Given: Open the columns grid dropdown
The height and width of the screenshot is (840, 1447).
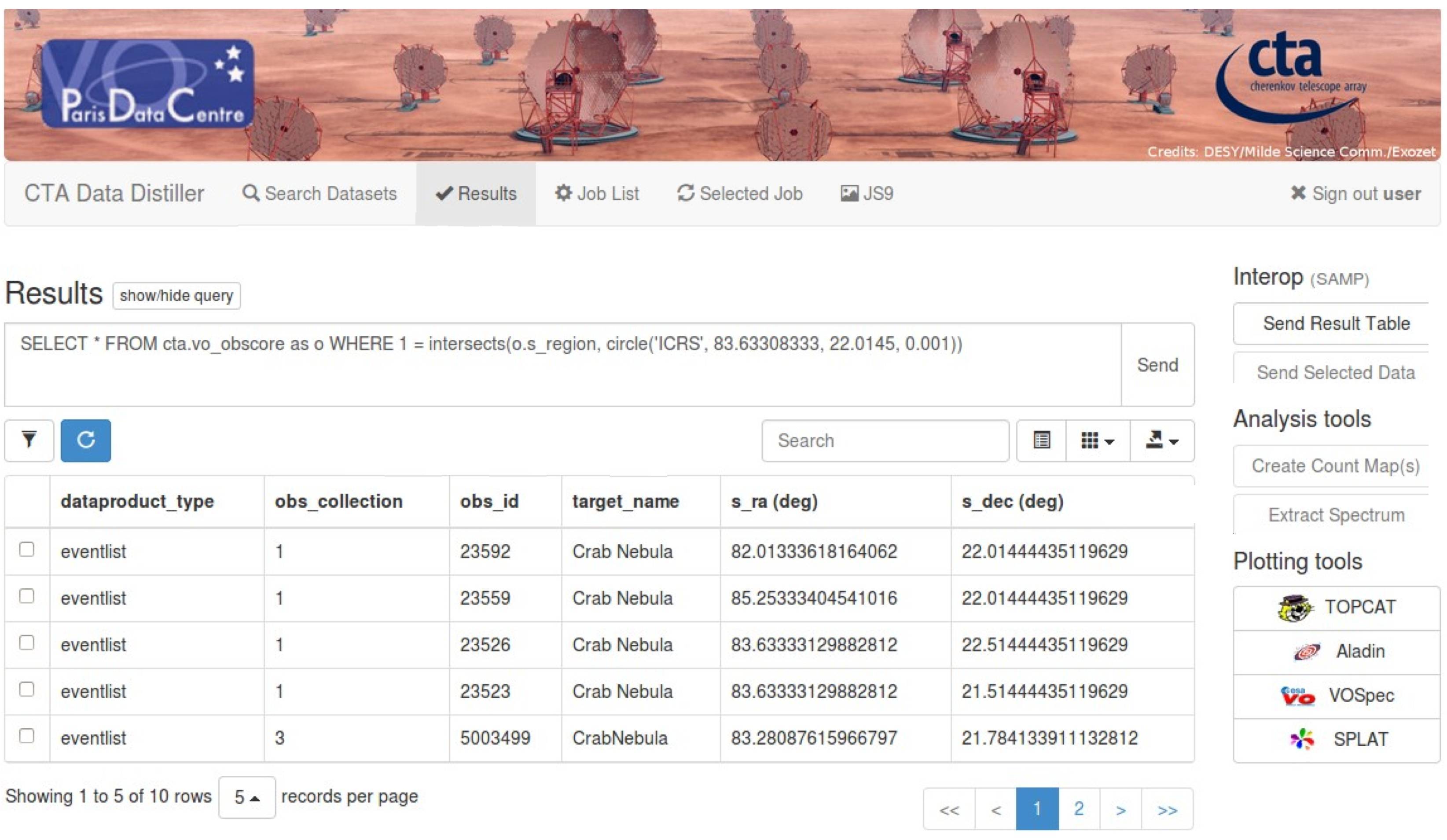Looking at the screenshot, I should click(1098, 441).
